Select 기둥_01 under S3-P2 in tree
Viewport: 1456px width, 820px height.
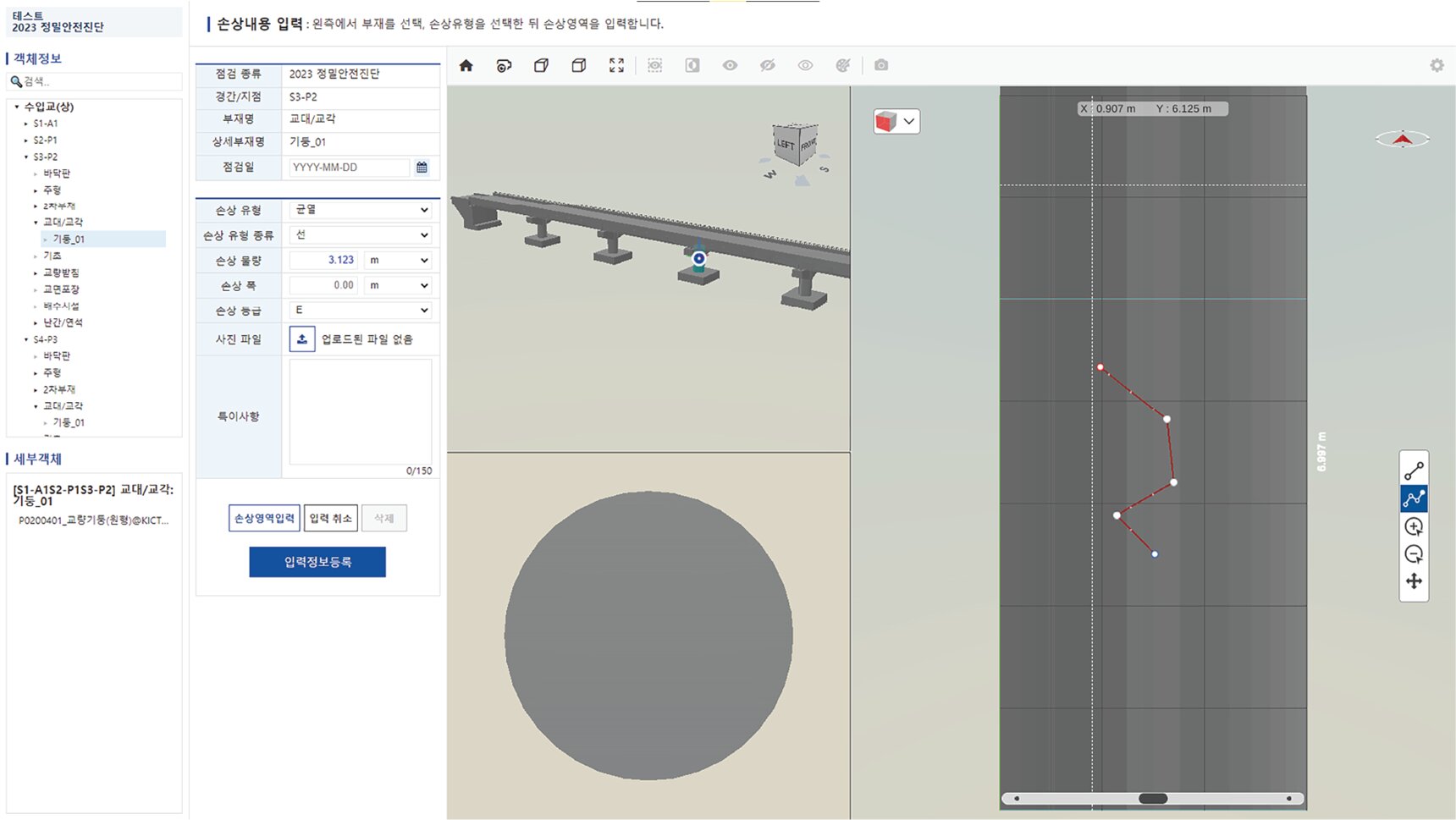coord(69,239)
